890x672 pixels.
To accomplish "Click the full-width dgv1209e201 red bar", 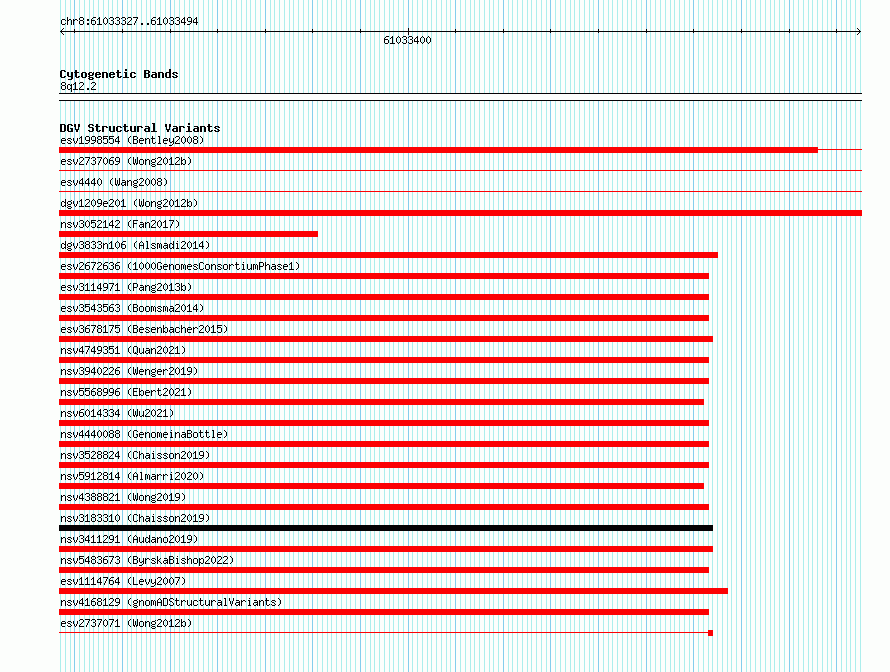I will (x=460, y=213).
